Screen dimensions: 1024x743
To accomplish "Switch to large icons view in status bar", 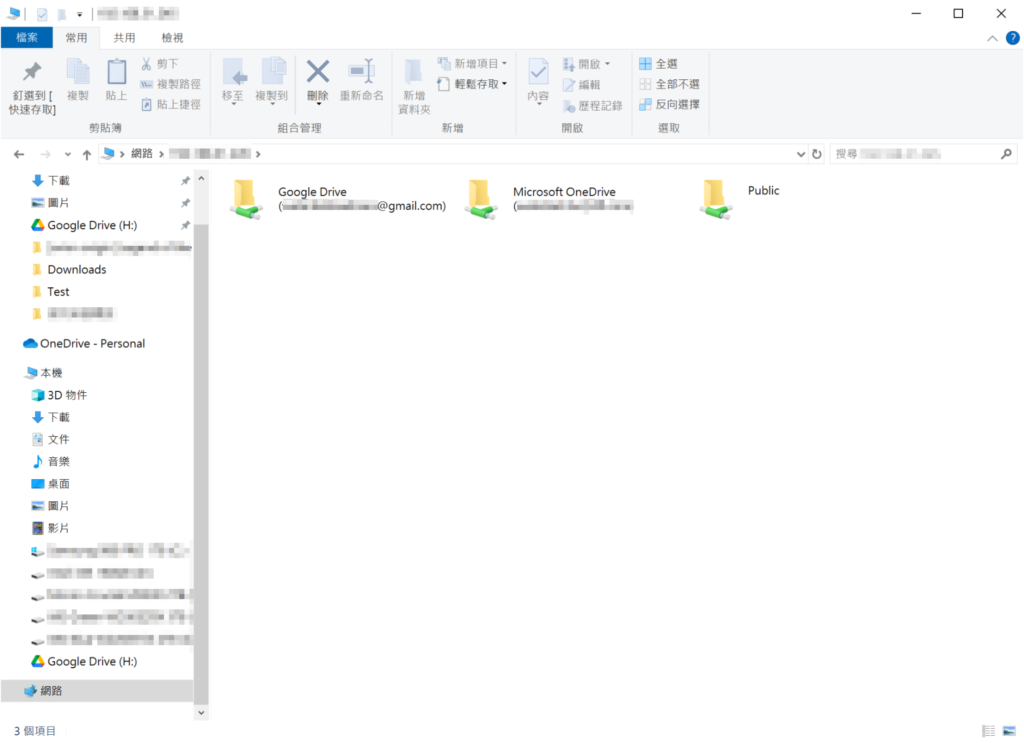I will click(x=1008, y=731).
